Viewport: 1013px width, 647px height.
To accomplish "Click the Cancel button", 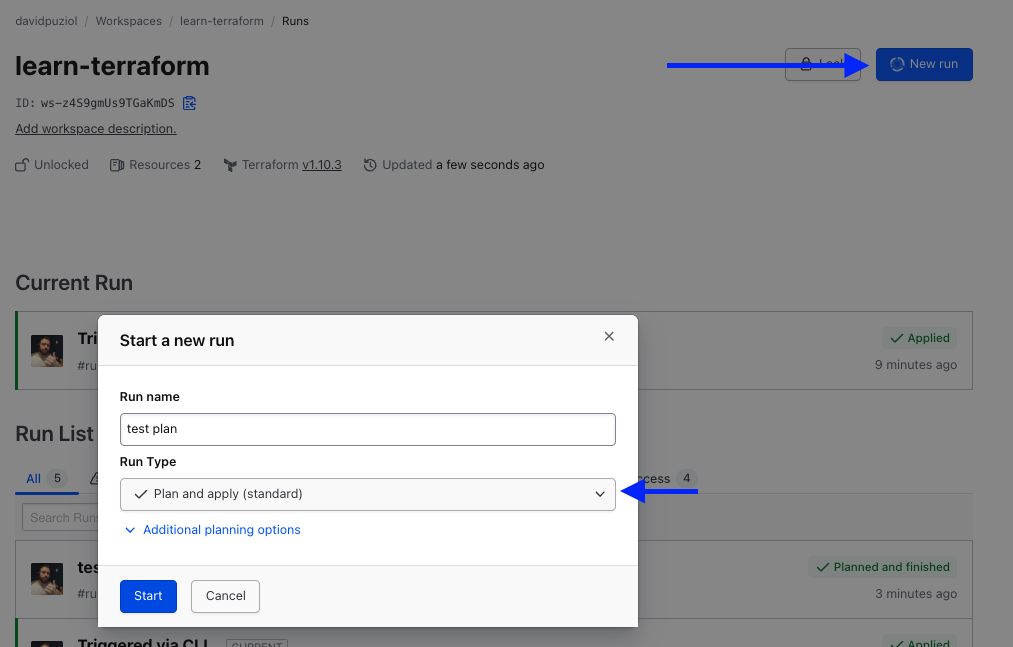I will click(225, 596).
